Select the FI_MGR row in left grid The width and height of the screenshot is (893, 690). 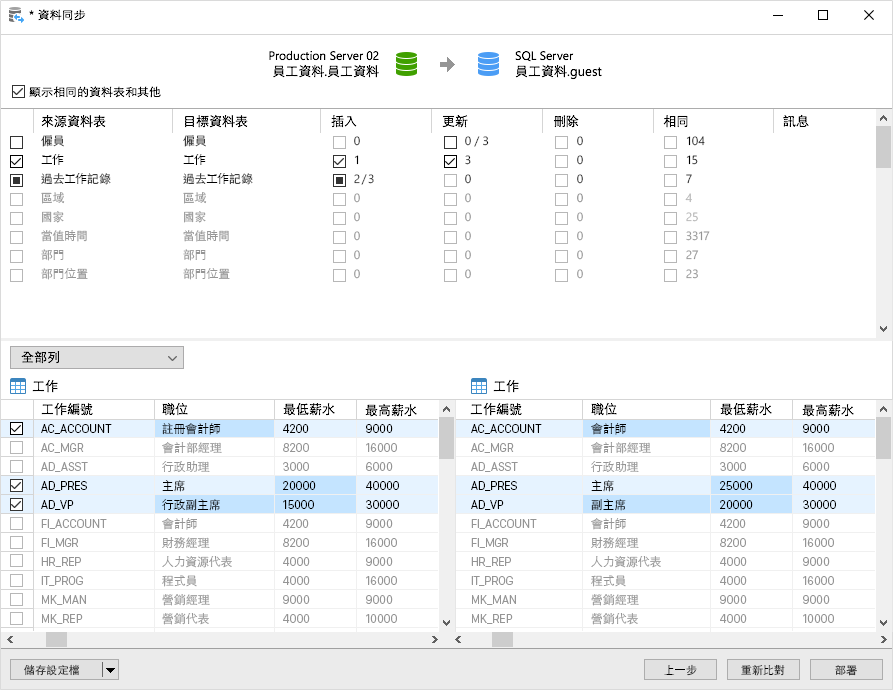(219, 543)
